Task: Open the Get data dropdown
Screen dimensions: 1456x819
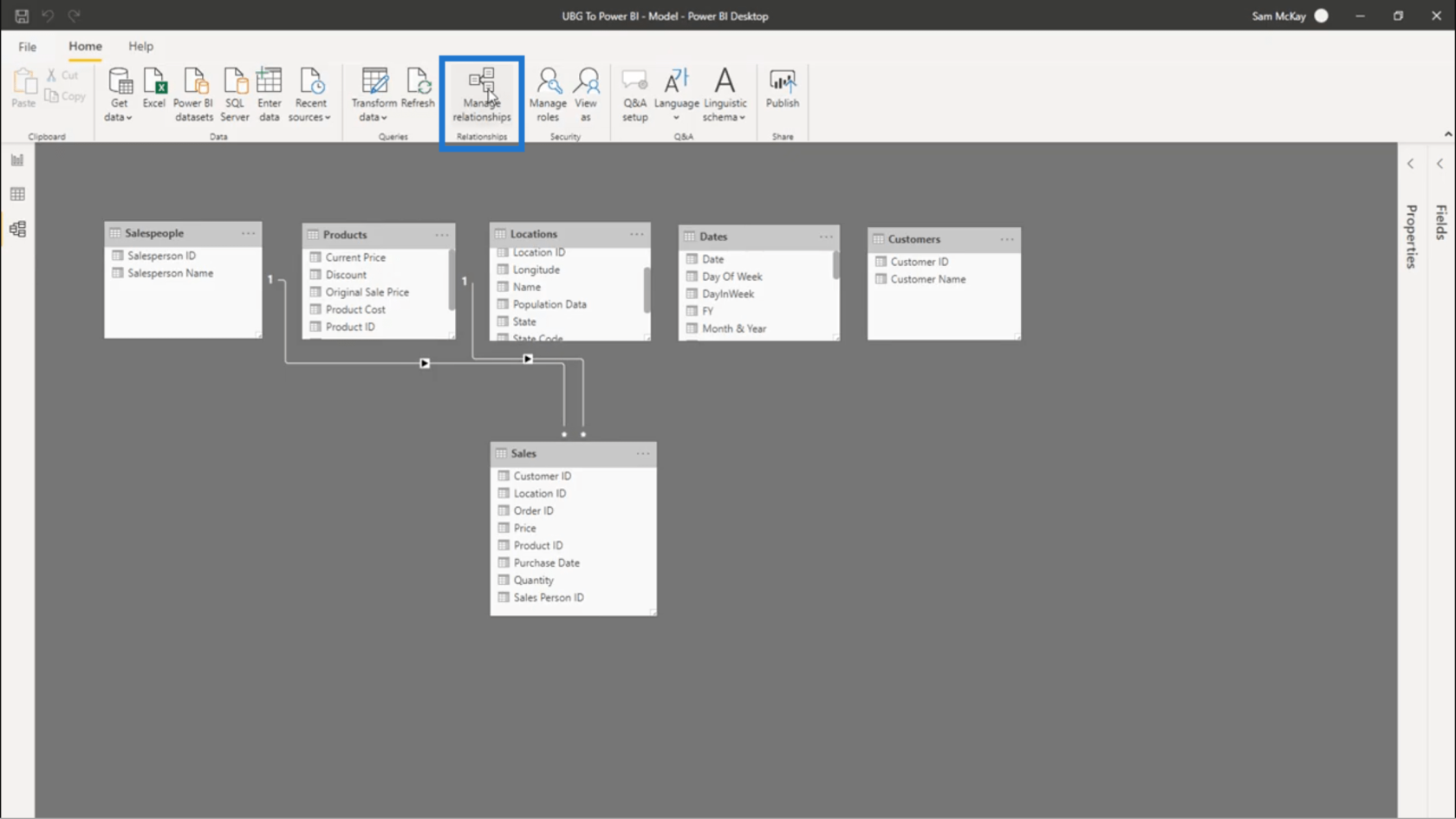Action: 119,94
